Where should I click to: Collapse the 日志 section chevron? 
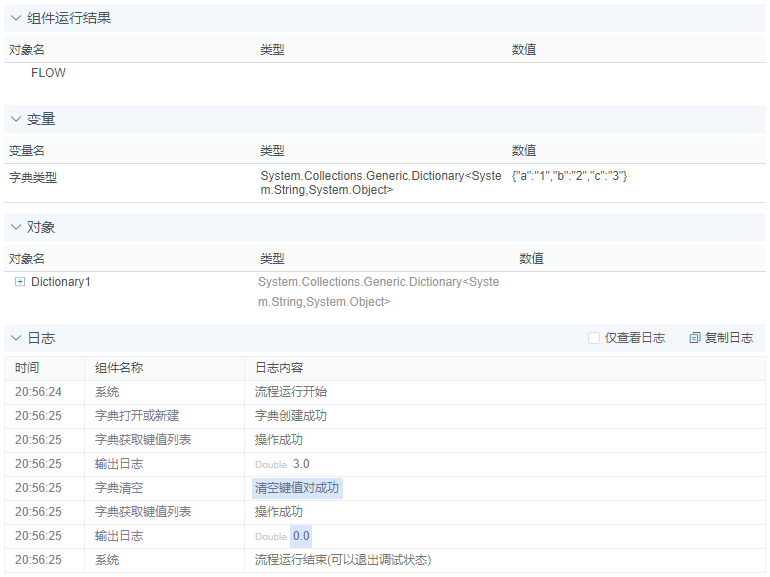coord(15,338)
